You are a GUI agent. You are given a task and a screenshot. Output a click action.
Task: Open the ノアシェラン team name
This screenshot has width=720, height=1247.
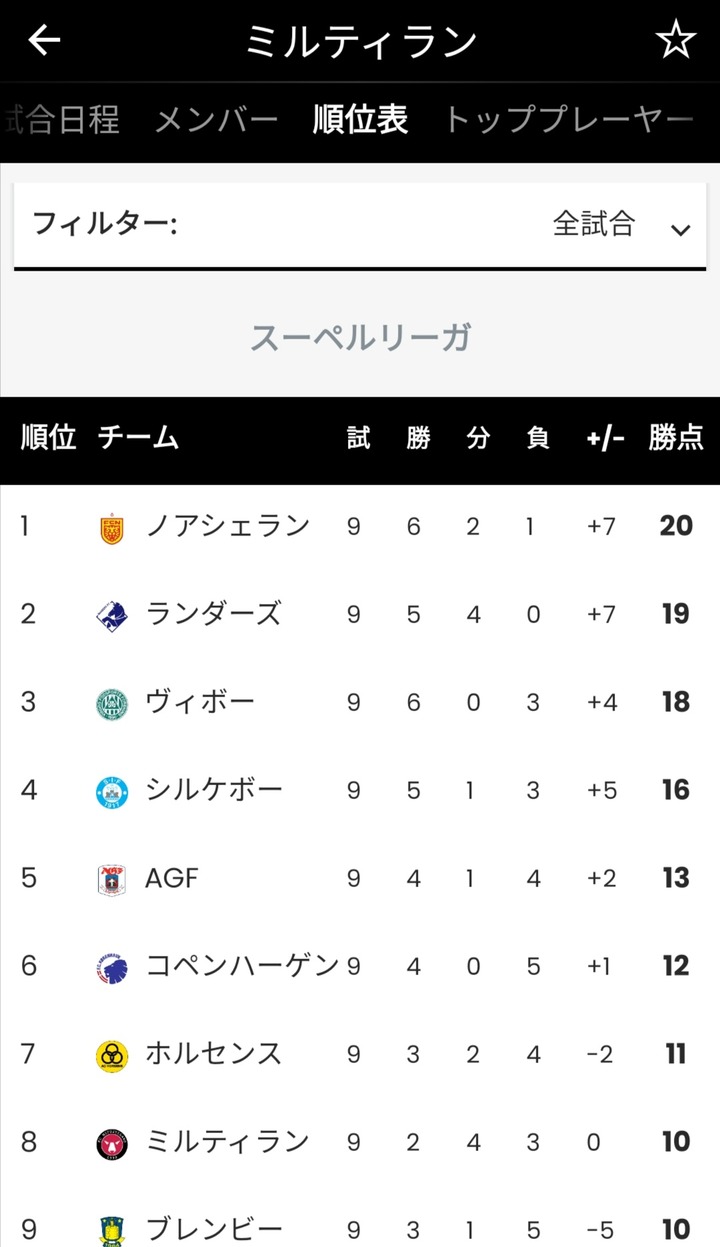228,526
